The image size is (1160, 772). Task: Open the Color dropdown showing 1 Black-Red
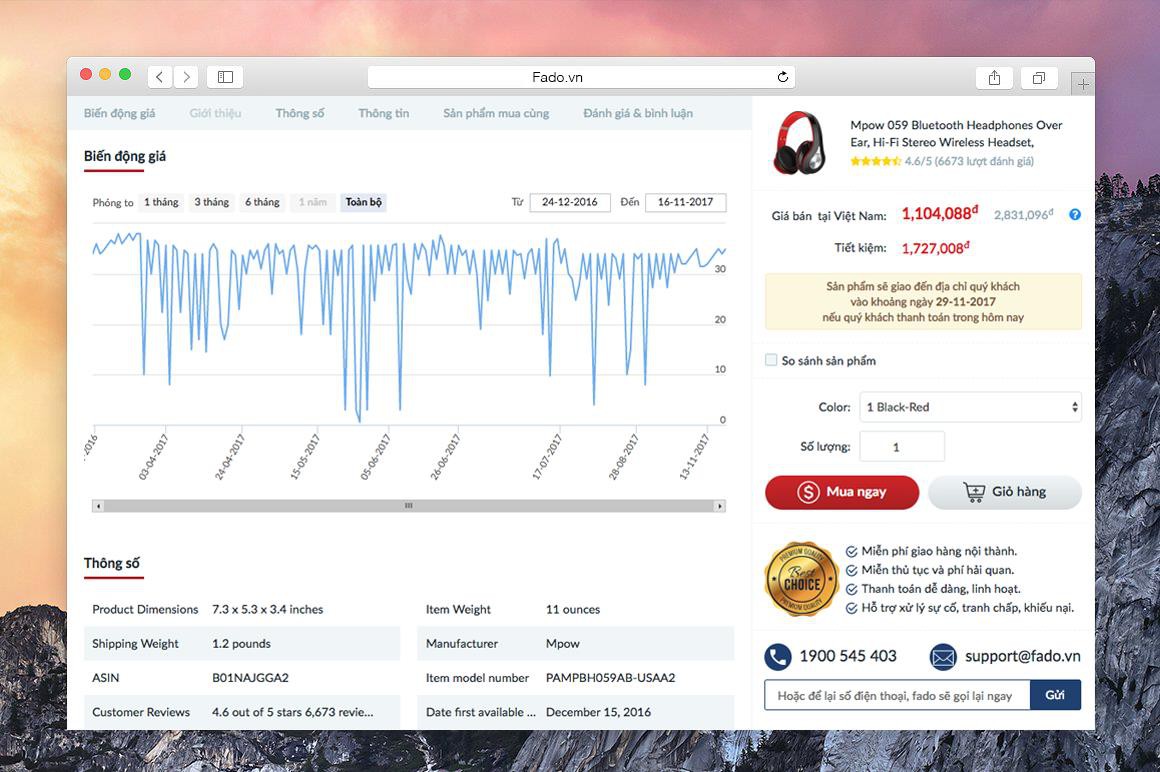(970, 407)
